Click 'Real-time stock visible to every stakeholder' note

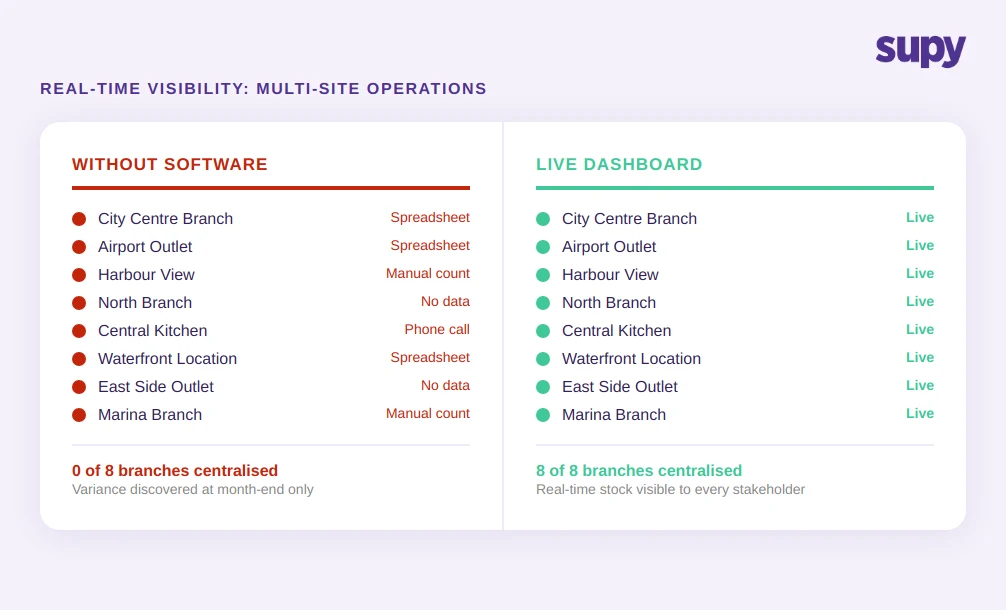tap(670, 489)
